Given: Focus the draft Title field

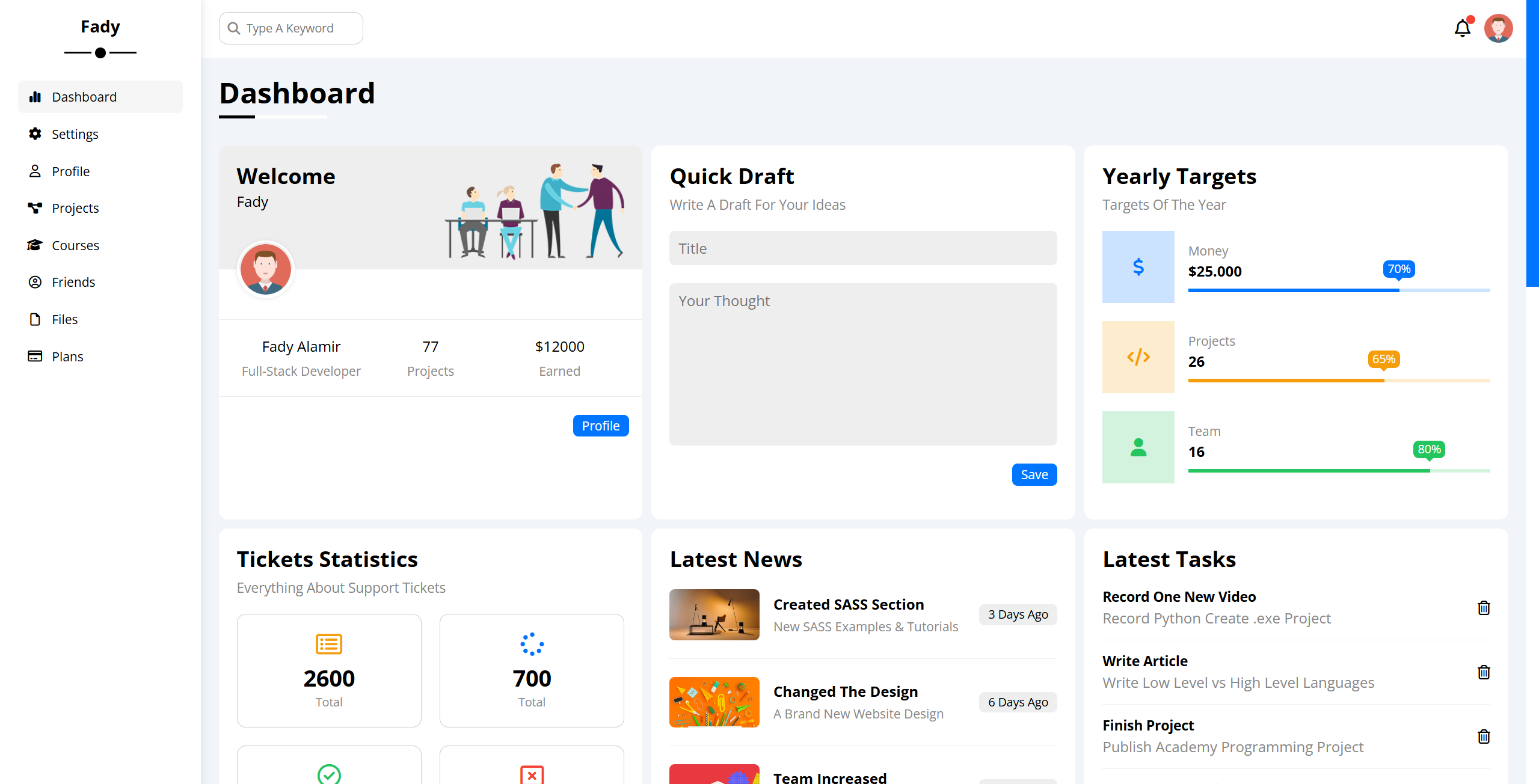Looking at the screenshot, I should pos(862,248).
